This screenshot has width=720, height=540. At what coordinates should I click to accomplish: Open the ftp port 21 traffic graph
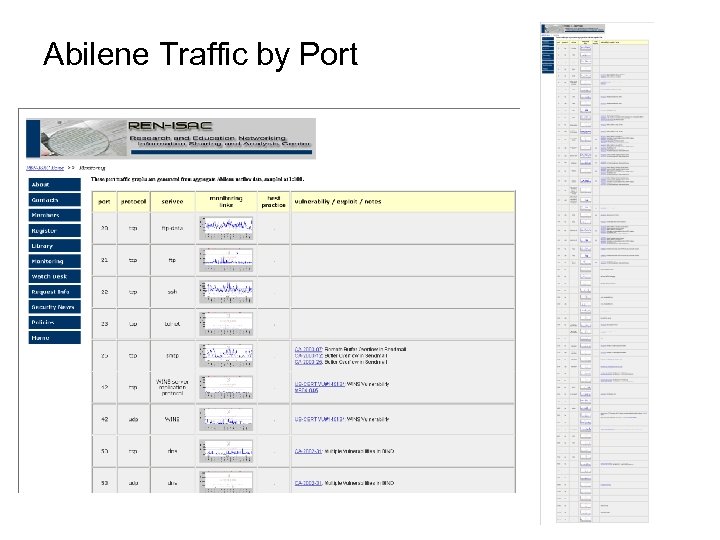tap(226, 260)
